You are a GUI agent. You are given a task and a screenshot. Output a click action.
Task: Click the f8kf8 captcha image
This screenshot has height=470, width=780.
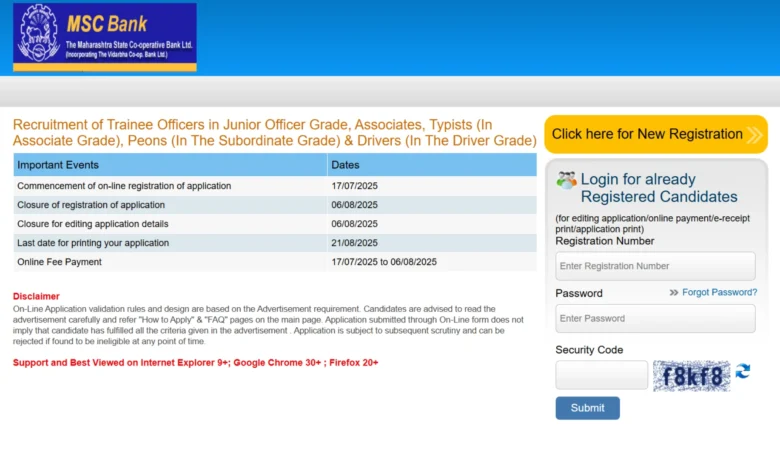[691, 376]
